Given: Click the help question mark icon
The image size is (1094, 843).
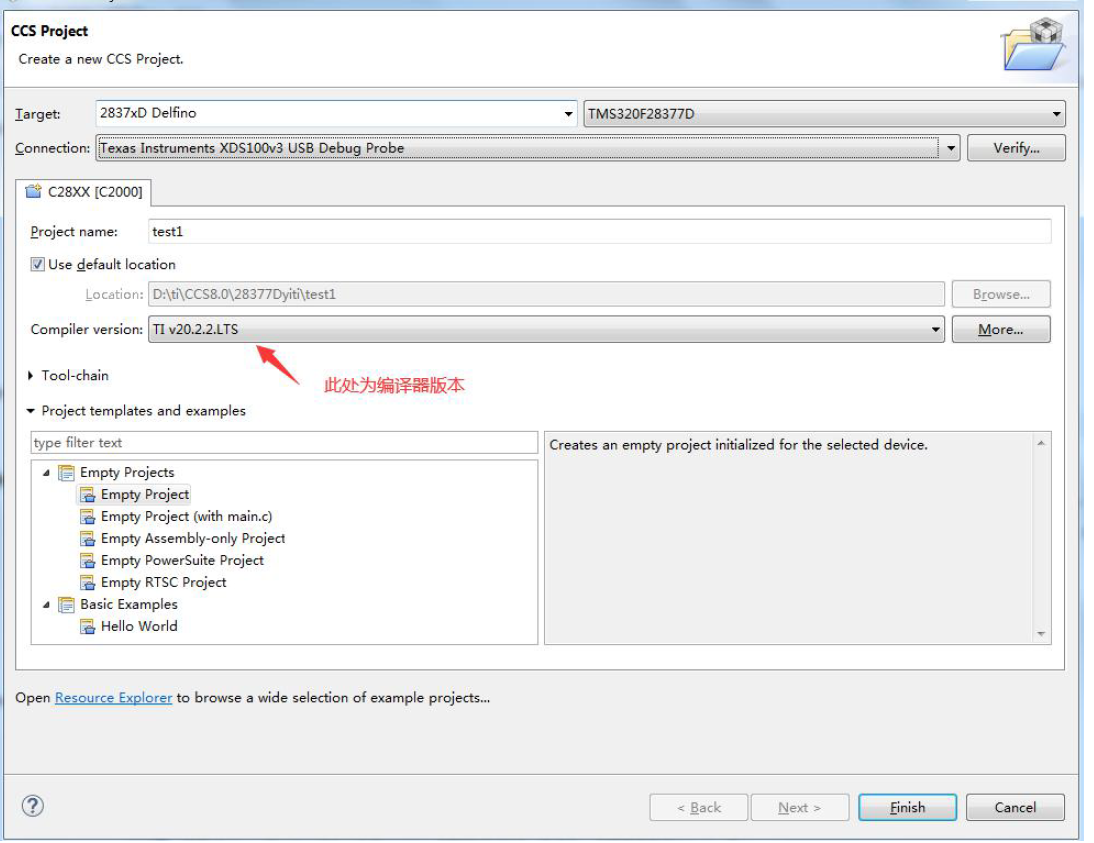Looking at the screenshot, I should (x=32, y=806).
